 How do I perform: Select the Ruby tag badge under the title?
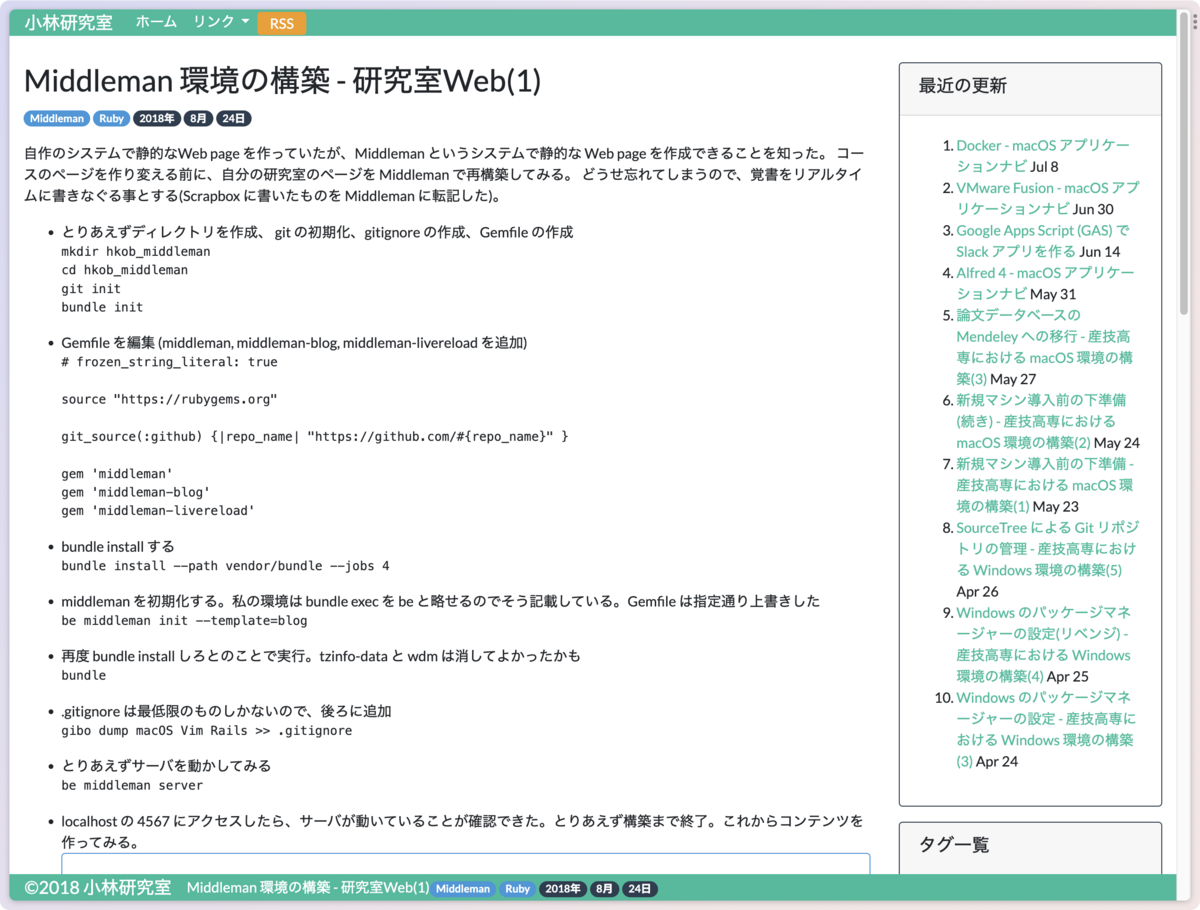click(x=112, y=118)
